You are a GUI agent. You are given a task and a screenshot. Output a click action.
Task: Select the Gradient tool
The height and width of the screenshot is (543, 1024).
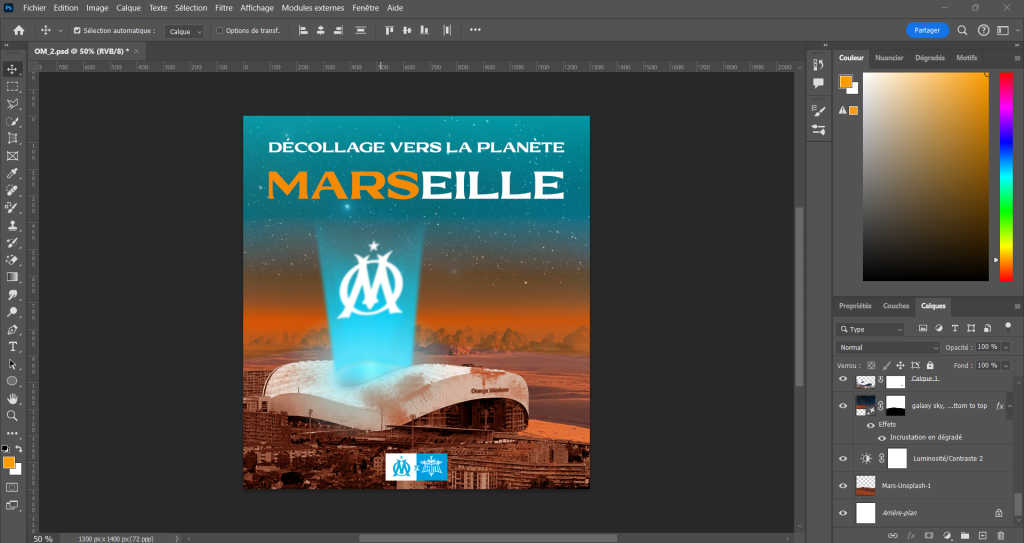point(12,277)
